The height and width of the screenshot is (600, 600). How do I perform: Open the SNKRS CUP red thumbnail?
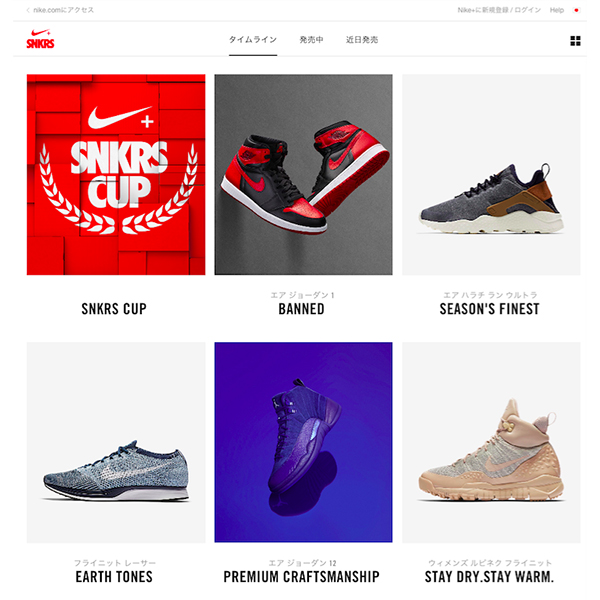(116, 174)
